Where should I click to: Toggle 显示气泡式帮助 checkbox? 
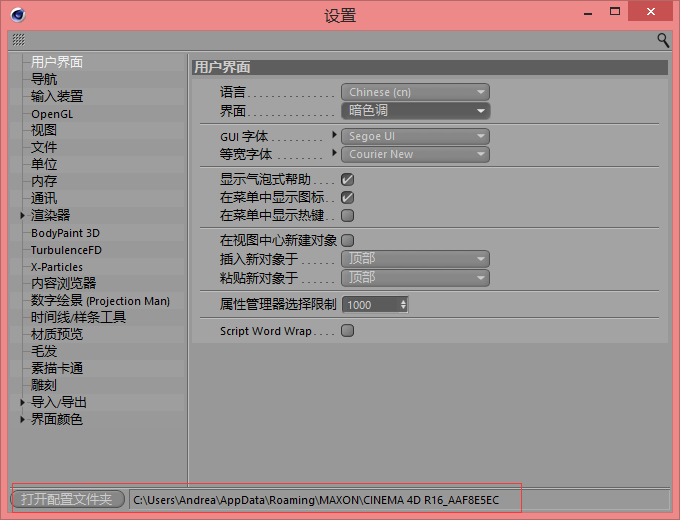point(347,179)
